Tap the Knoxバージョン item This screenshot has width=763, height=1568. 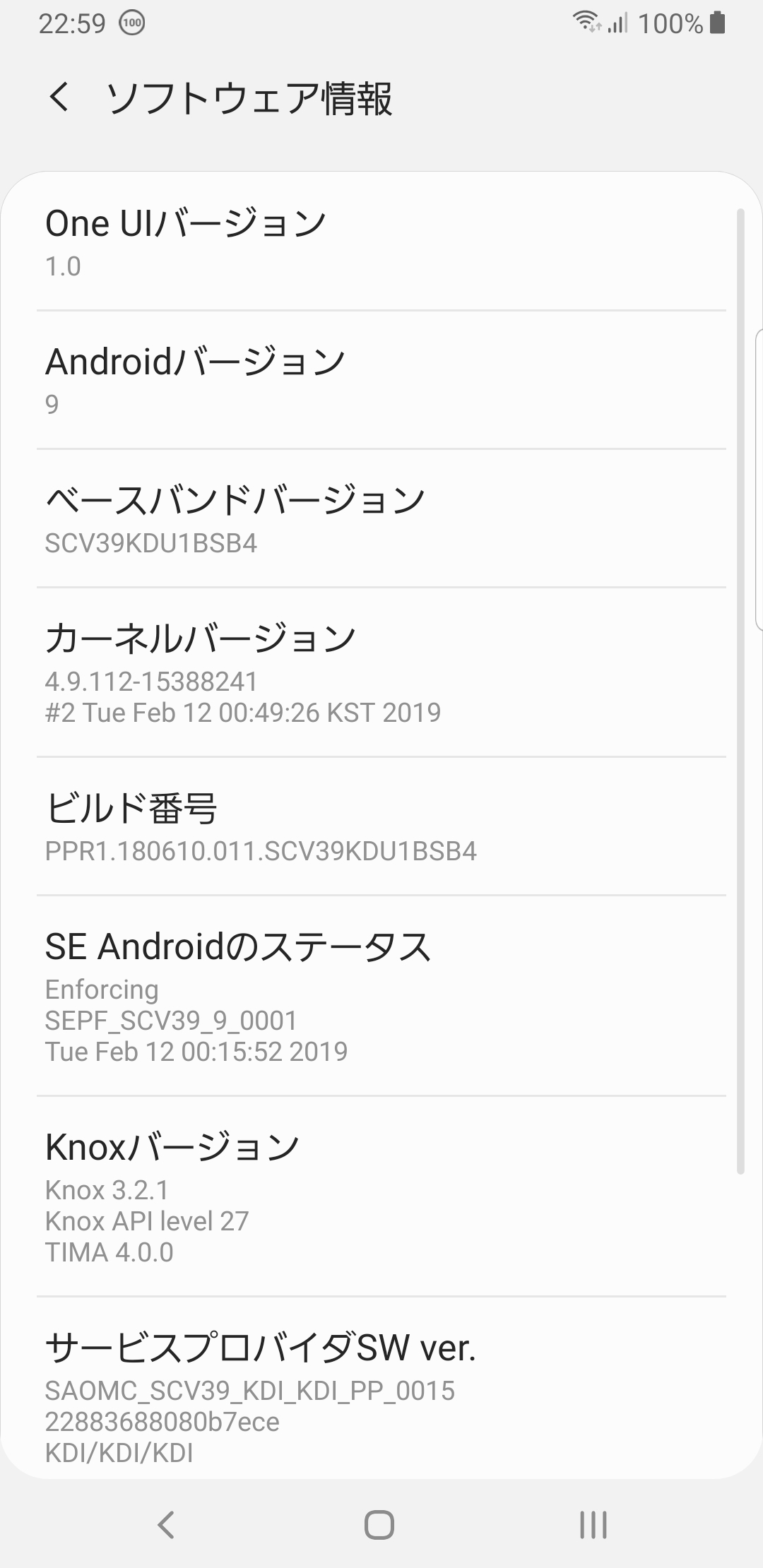click(381, 1196)
